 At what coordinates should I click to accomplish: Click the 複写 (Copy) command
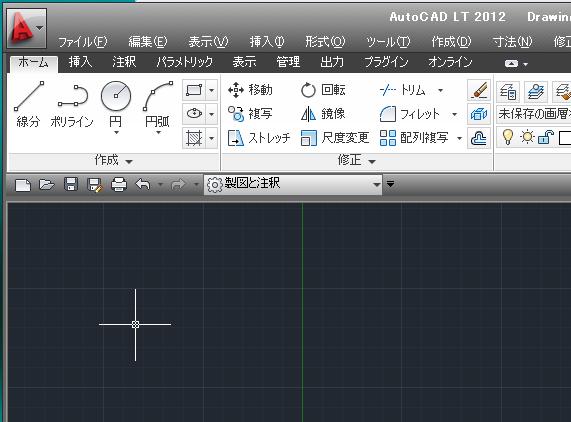tap(250, 114)
